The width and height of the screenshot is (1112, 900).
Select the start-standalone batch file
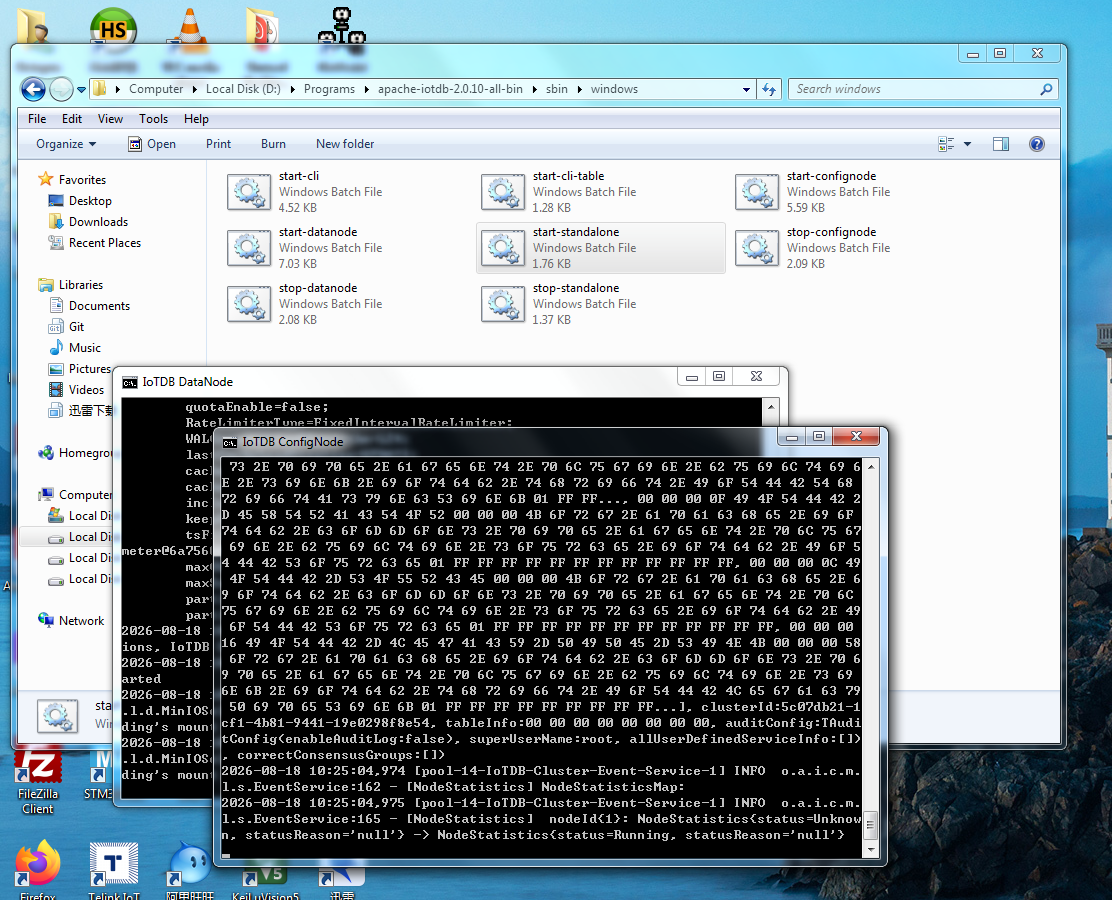pyautogui.click(x=601, y=248)
